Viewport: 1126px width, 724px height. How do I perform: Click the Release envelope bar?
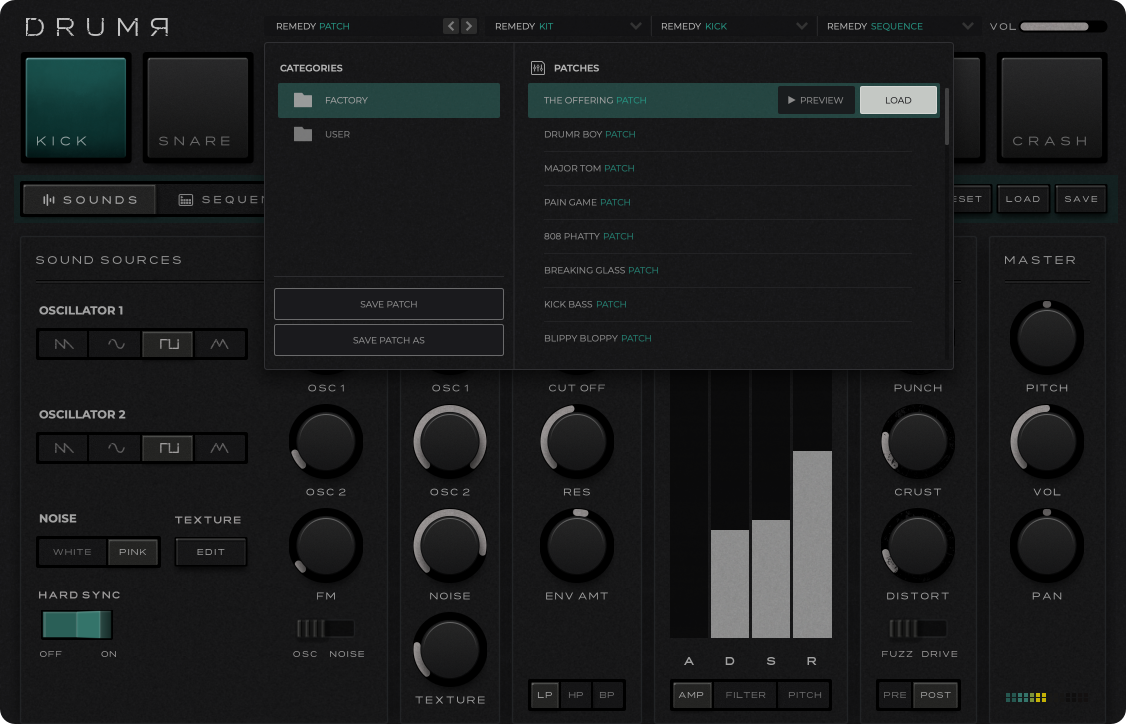(x=812, y=544)
